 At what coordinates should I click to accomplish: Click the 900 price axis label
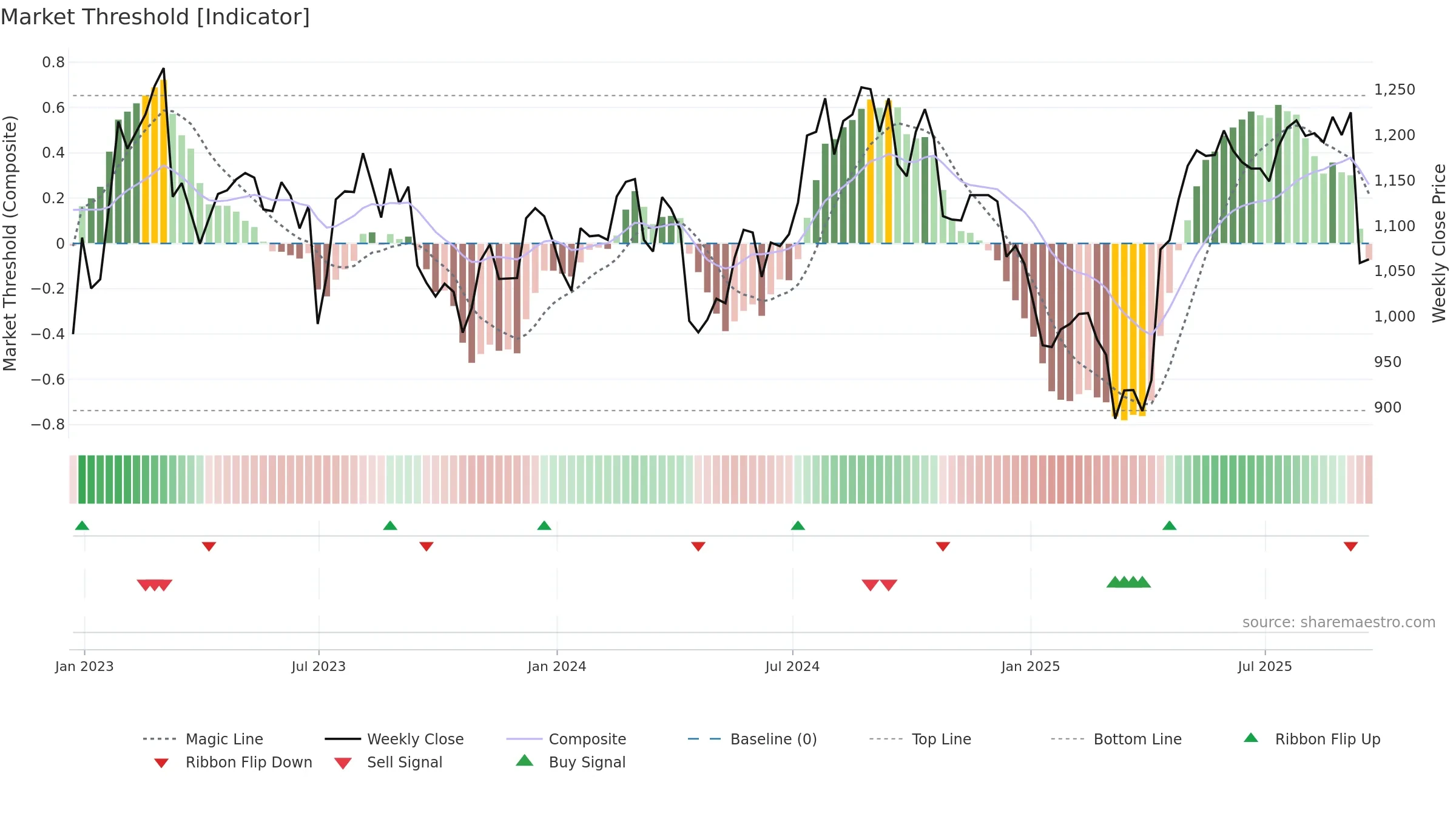coord(1388,408)
